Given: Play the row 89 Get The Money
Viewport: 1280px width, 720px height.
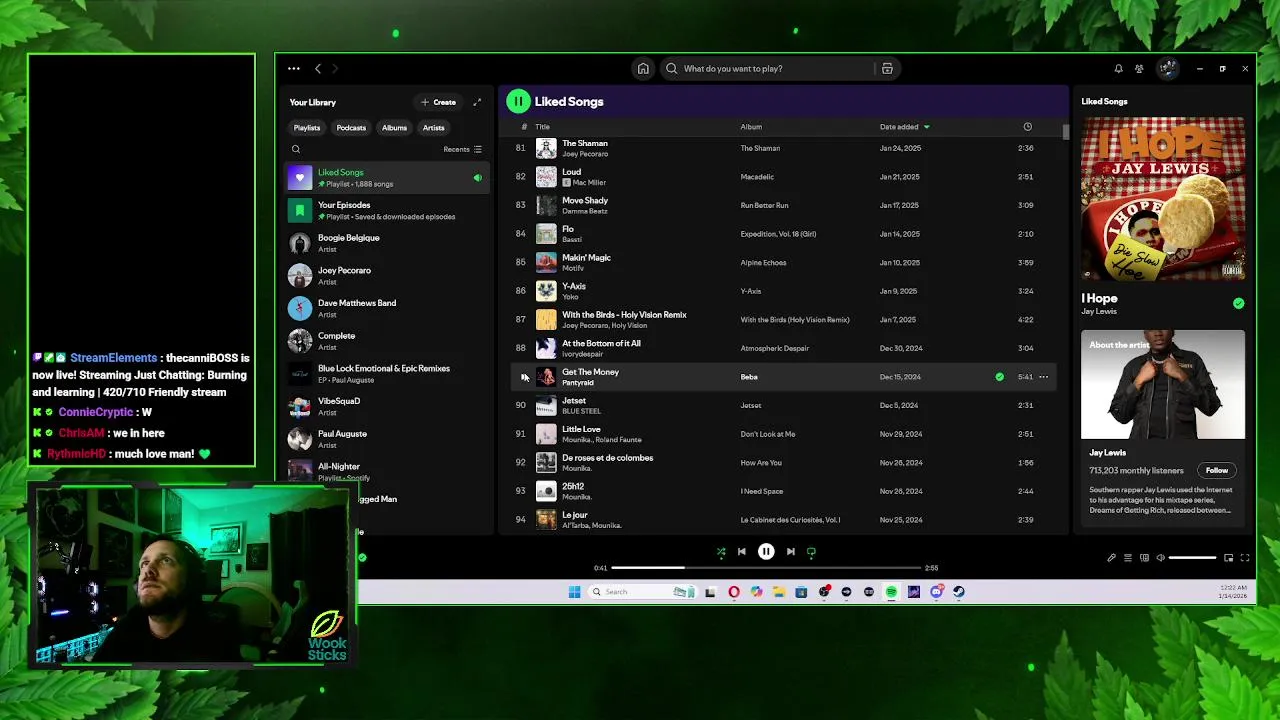Looking at the screenshot, I should coord(524,377).
